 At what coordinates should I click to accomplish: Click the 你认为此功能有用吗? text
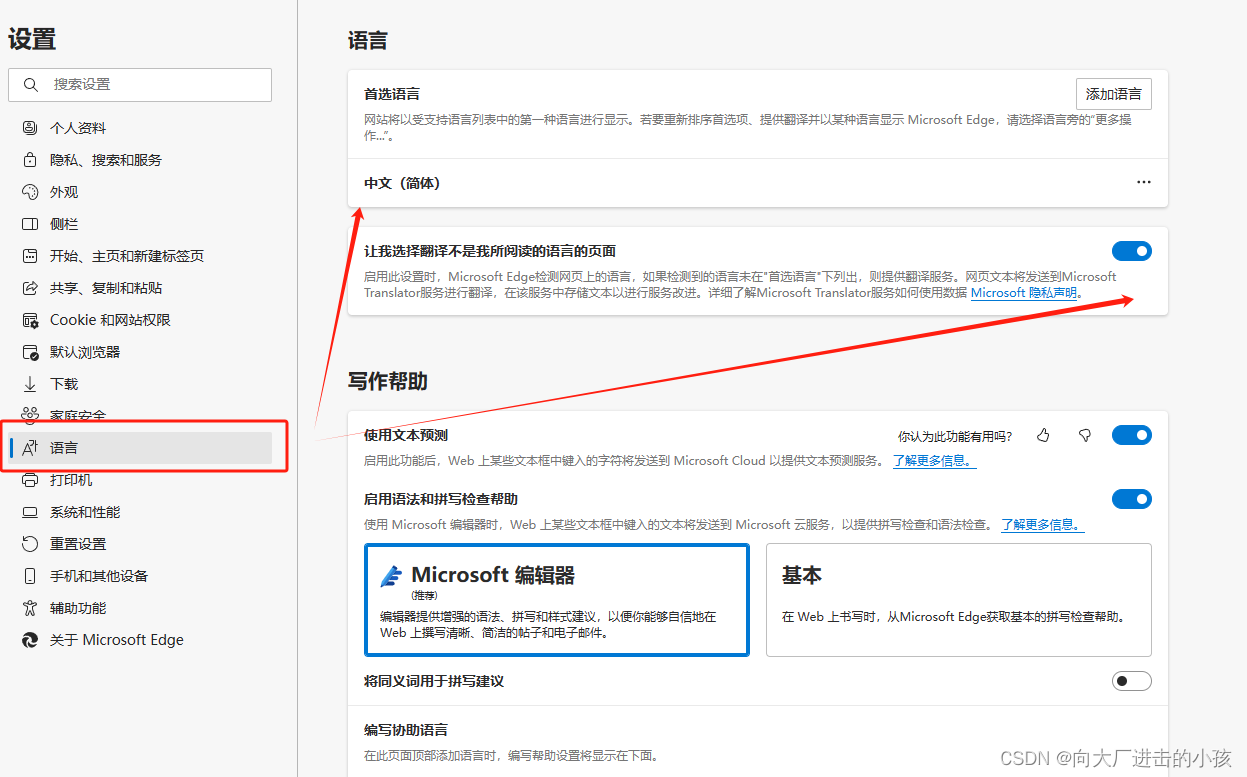(x=955, y=436)
